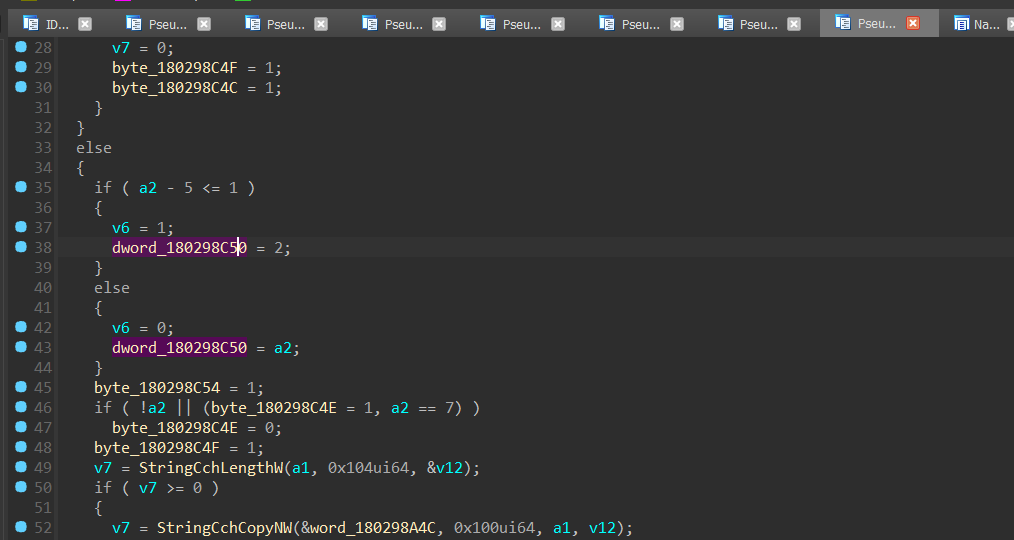
Task: Close the active Pseu... tab with red X
Action: (912, 23)
